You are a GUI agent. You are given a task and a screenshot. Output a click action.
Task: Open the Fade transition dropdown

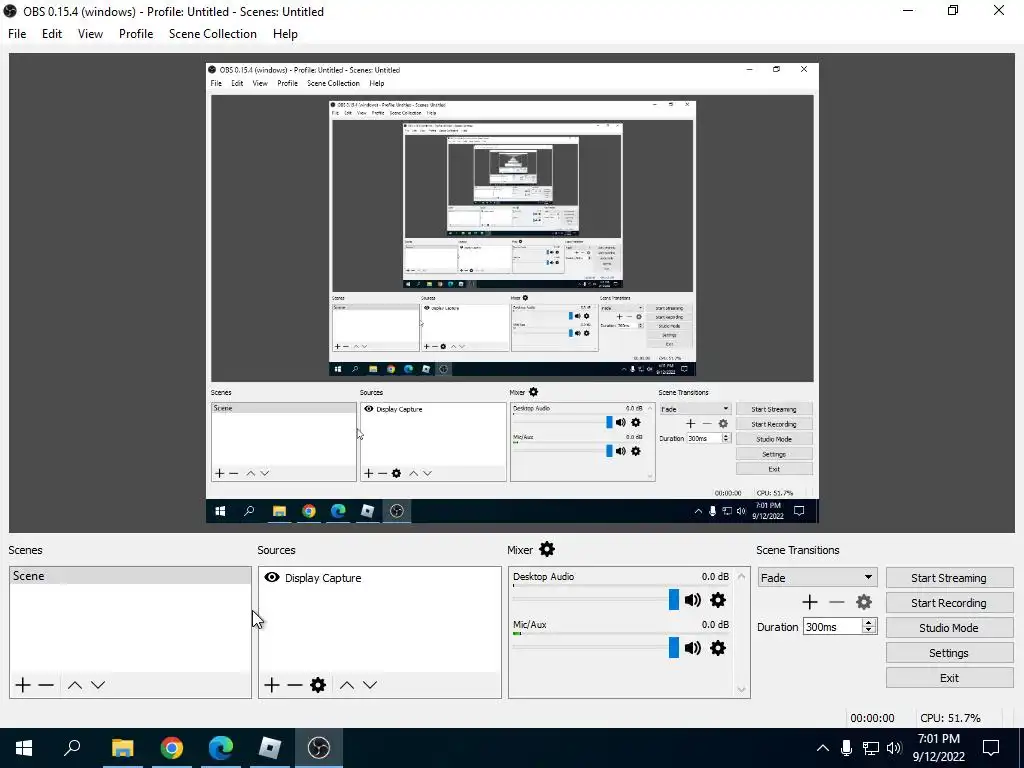818,577
